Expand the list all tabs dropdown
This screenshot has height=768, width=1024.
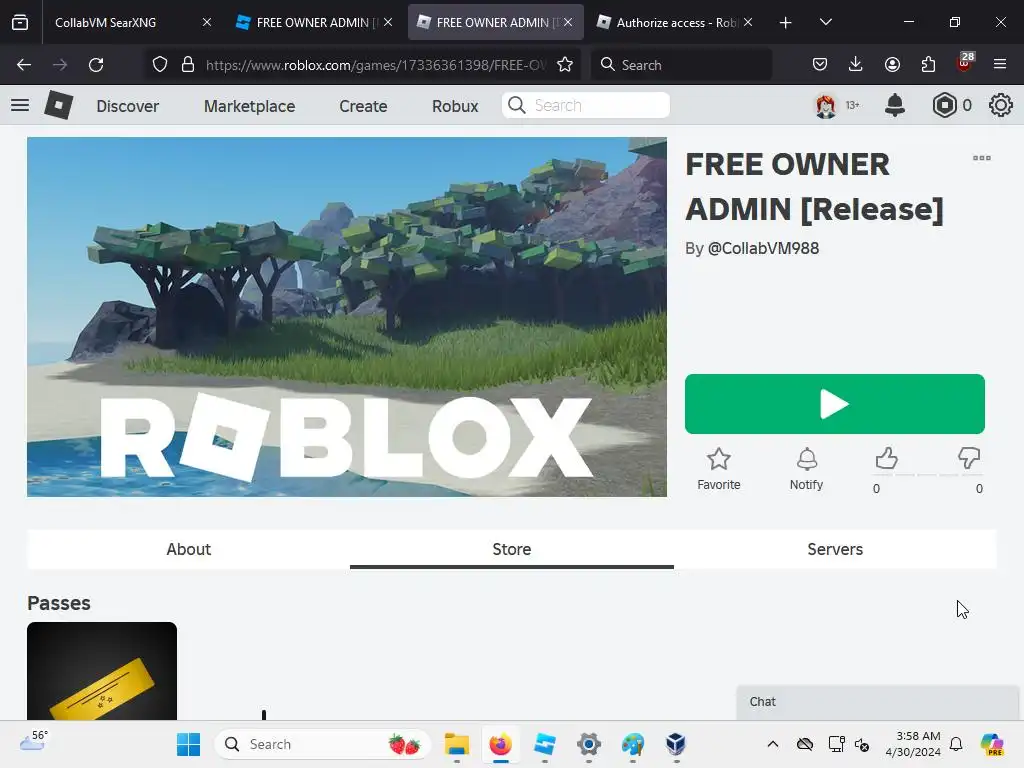coord(825,22)
